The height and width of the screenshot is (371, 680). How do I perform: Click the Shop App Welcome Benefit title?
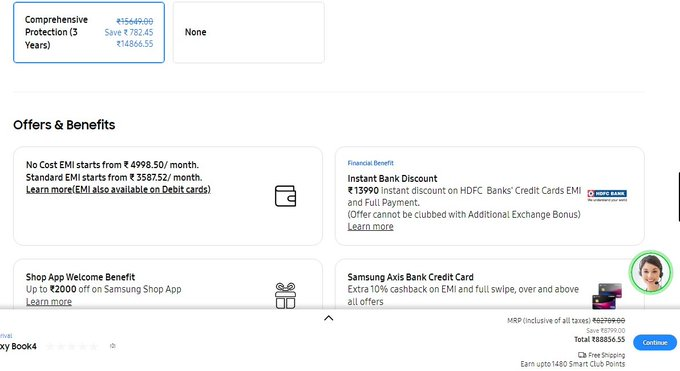(80, 277)
